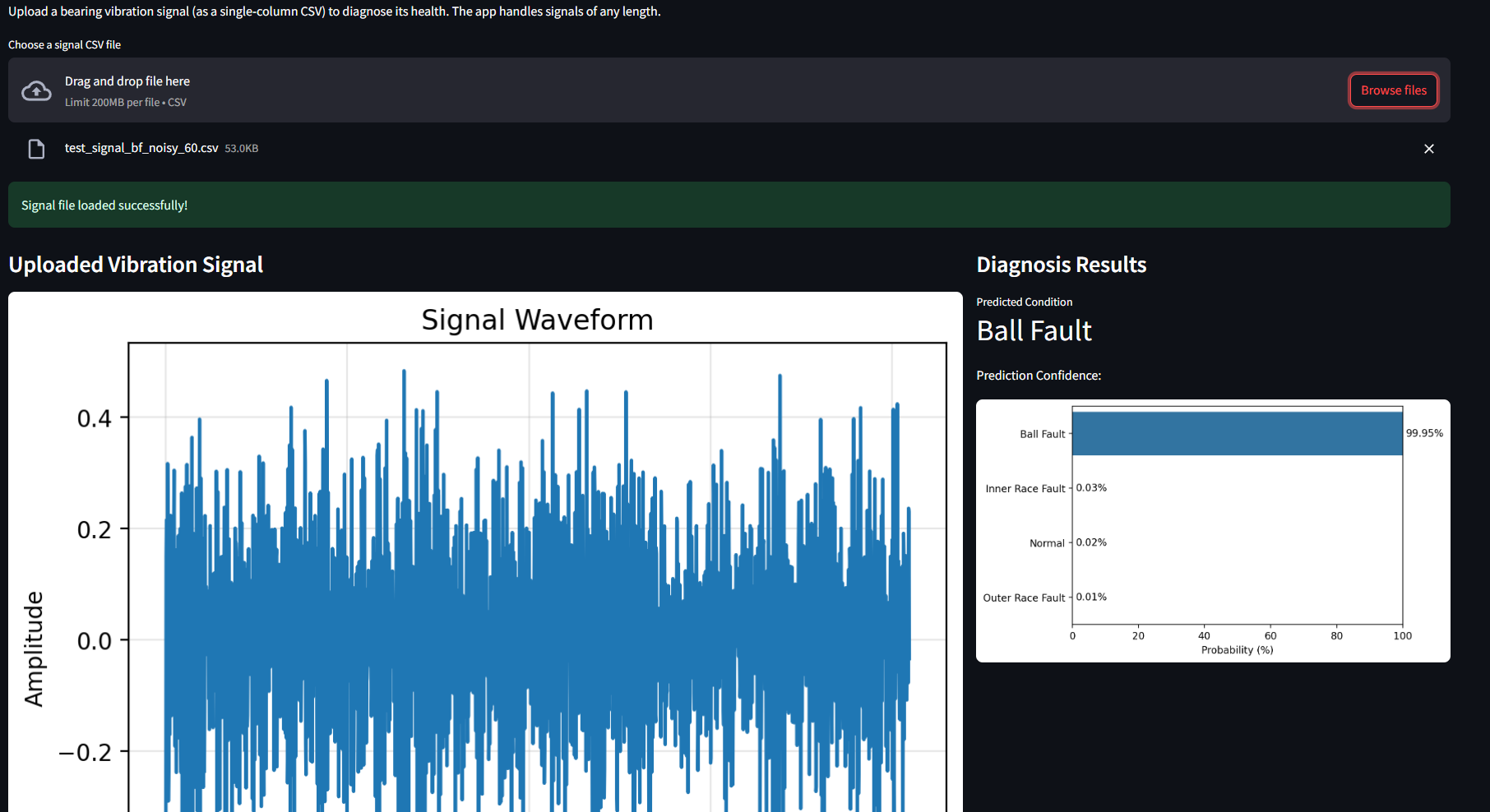Click the 53.0KB file size label
The height and width of the screenshot is (812, 1490).
(x=242, y=149)
